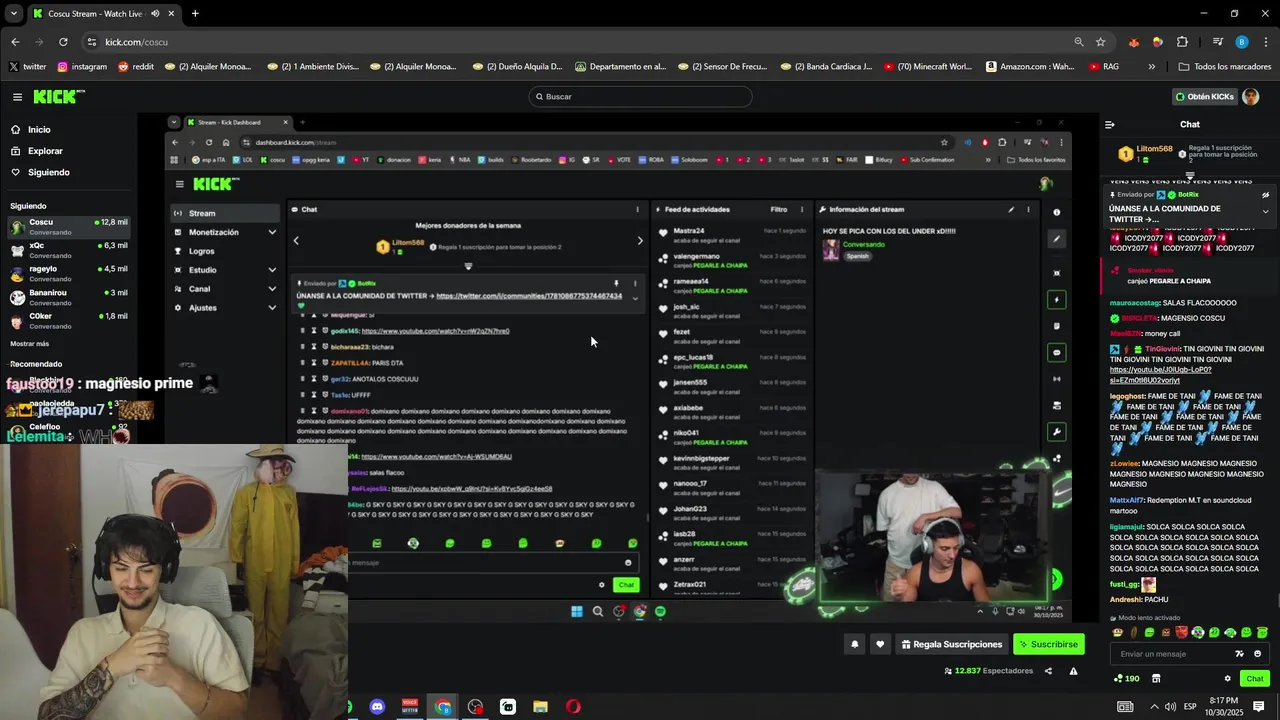Open chat settings gear
The image size is (1280, 720).
coord(1228,679)
